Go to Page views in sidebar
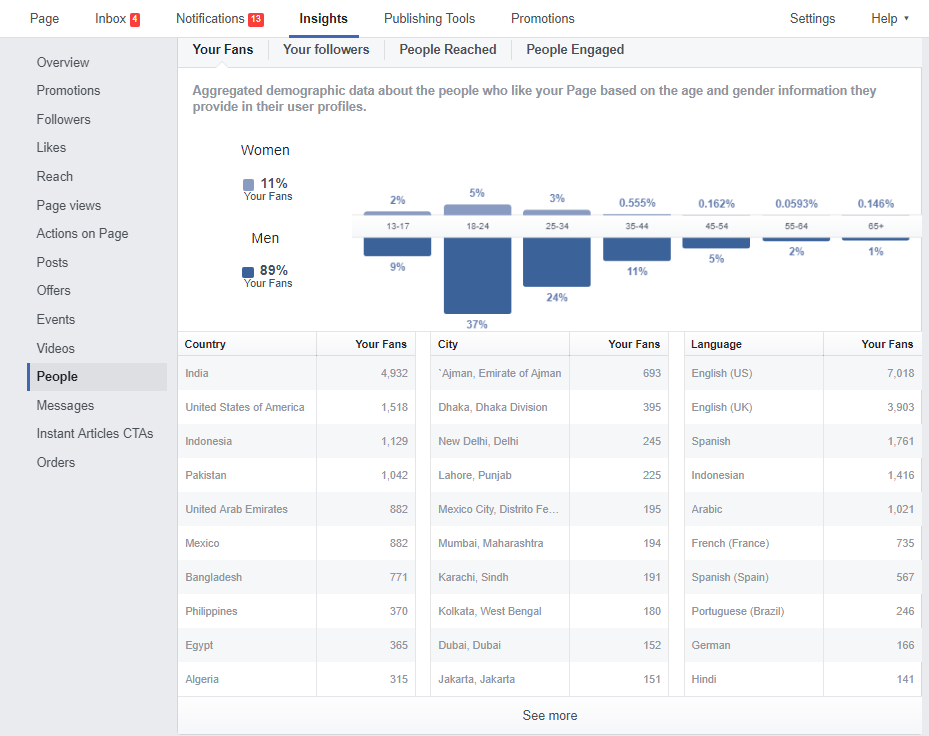The height and width of the screenshot is (736, 929). [69, 206]
